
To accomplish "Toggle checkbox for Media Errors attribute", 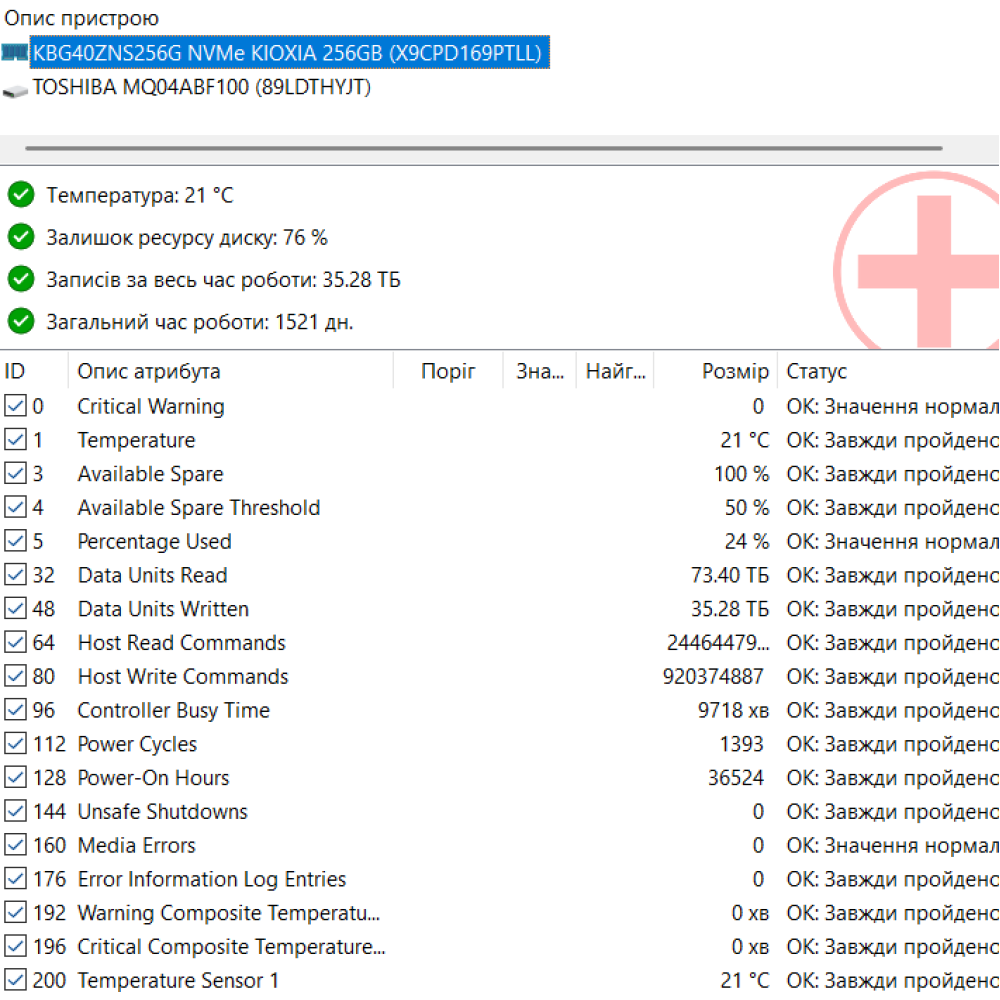I will (15, 845).
